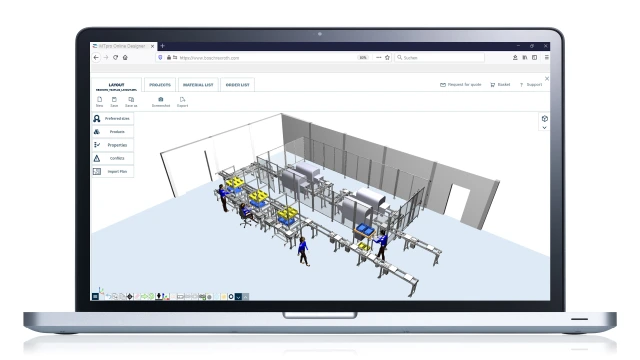Click the single green arrow icon
The height and width of the screenshot is (360, 640).
144,297
